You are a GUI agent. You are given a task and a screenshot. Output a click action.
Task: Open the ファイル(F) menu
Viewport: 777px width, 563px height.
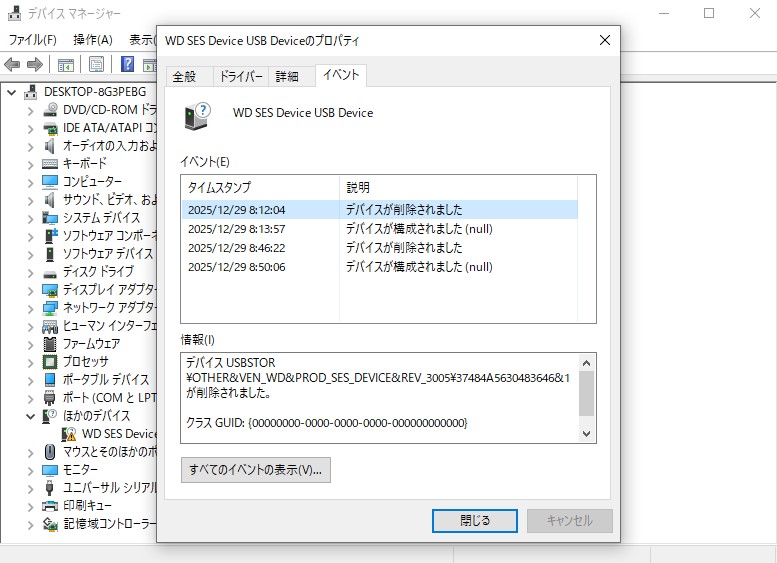tap(32, 40)
